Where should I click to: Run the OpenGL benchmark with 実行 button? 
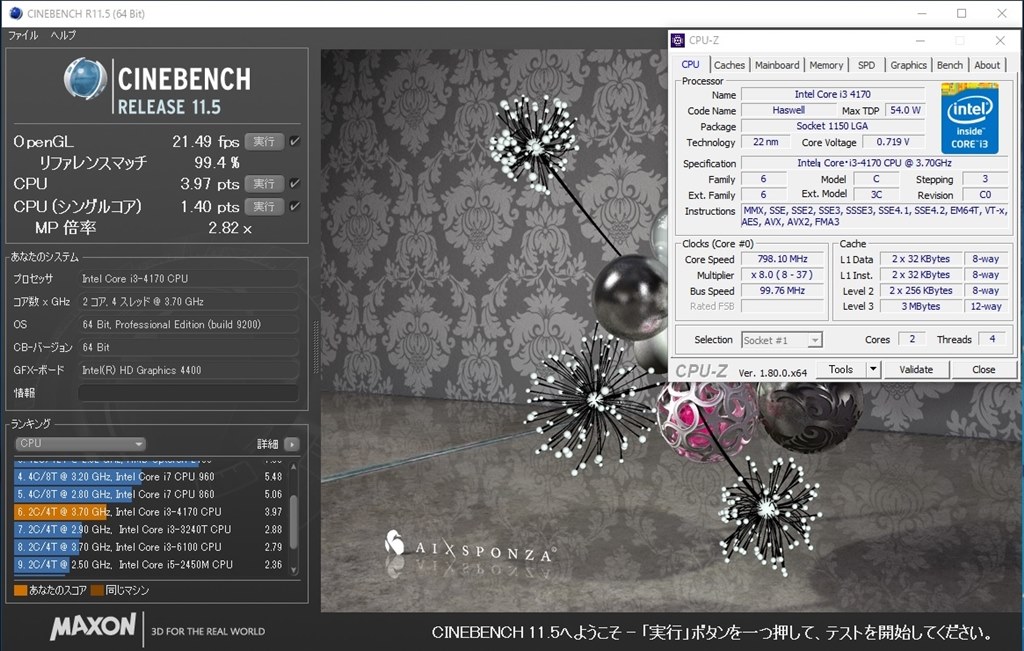point(264,142)
